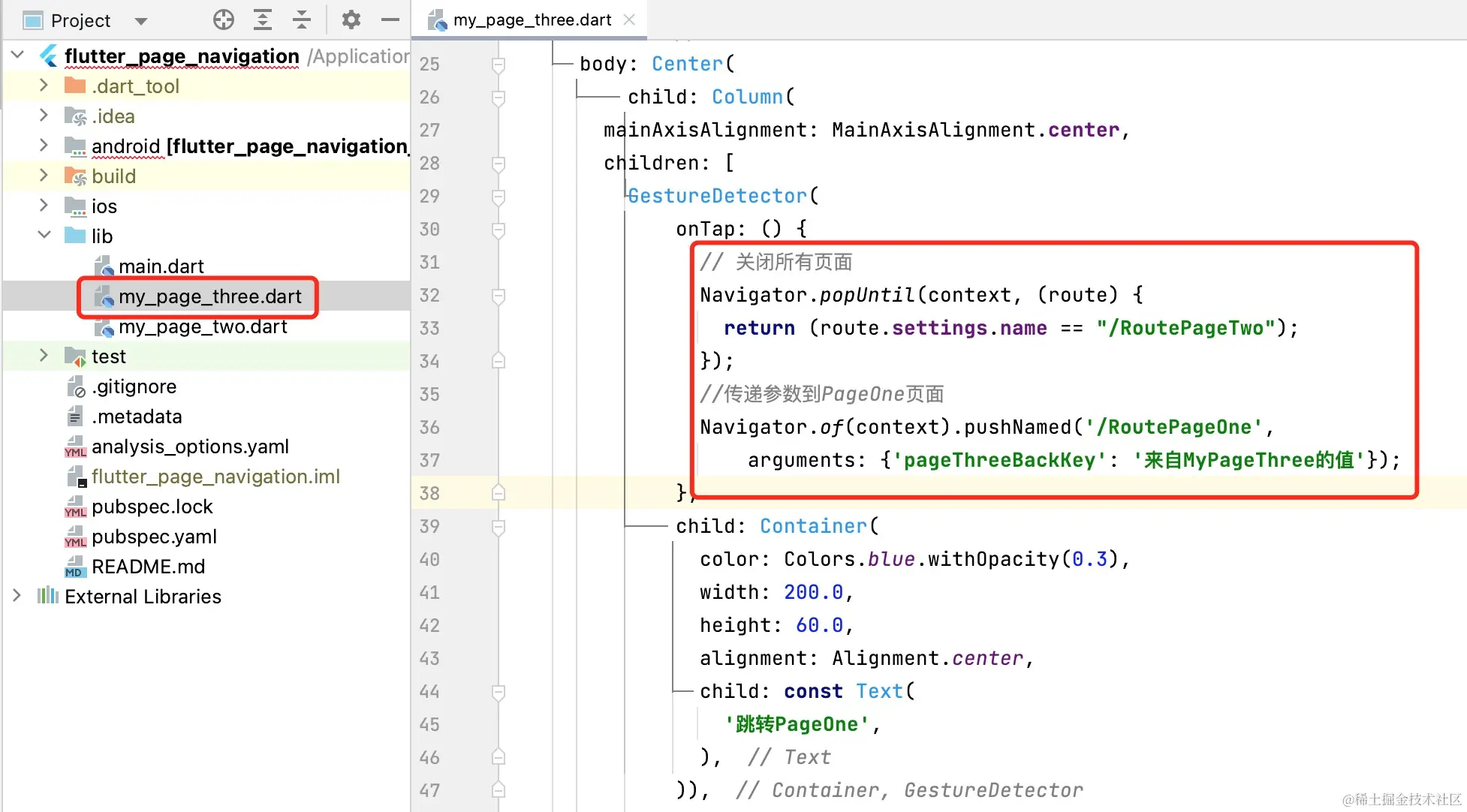Expand External Libraries node

17,596
